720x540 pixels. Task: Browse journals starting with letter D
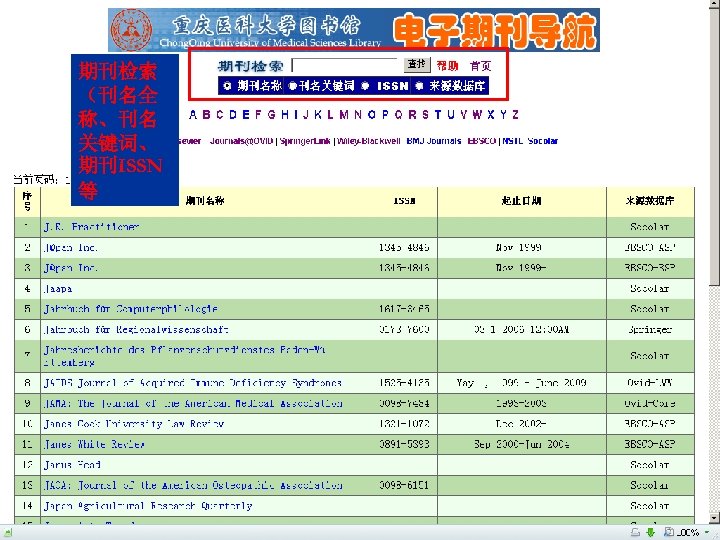point(233,115)
